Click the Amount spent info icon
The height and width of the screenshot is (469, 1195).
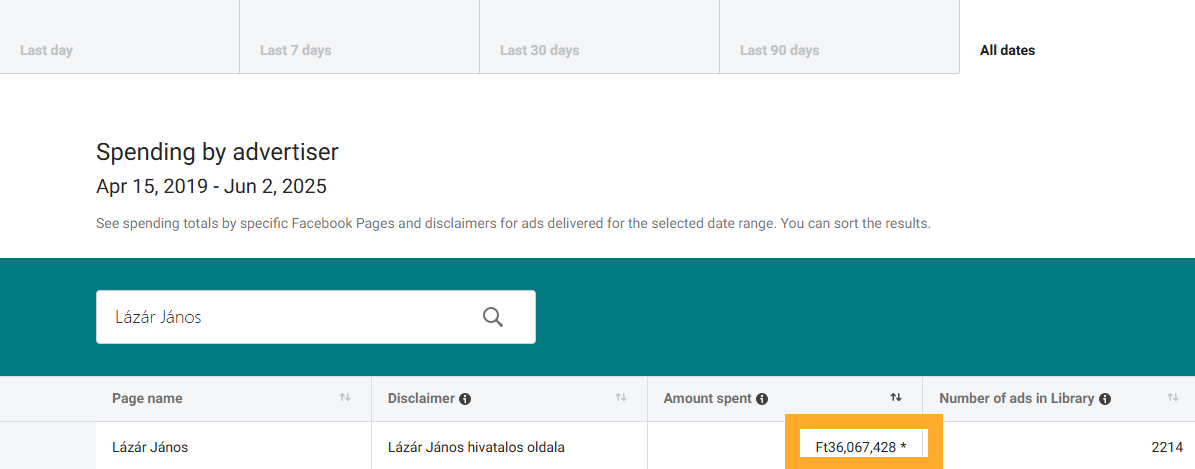point(762,399)
